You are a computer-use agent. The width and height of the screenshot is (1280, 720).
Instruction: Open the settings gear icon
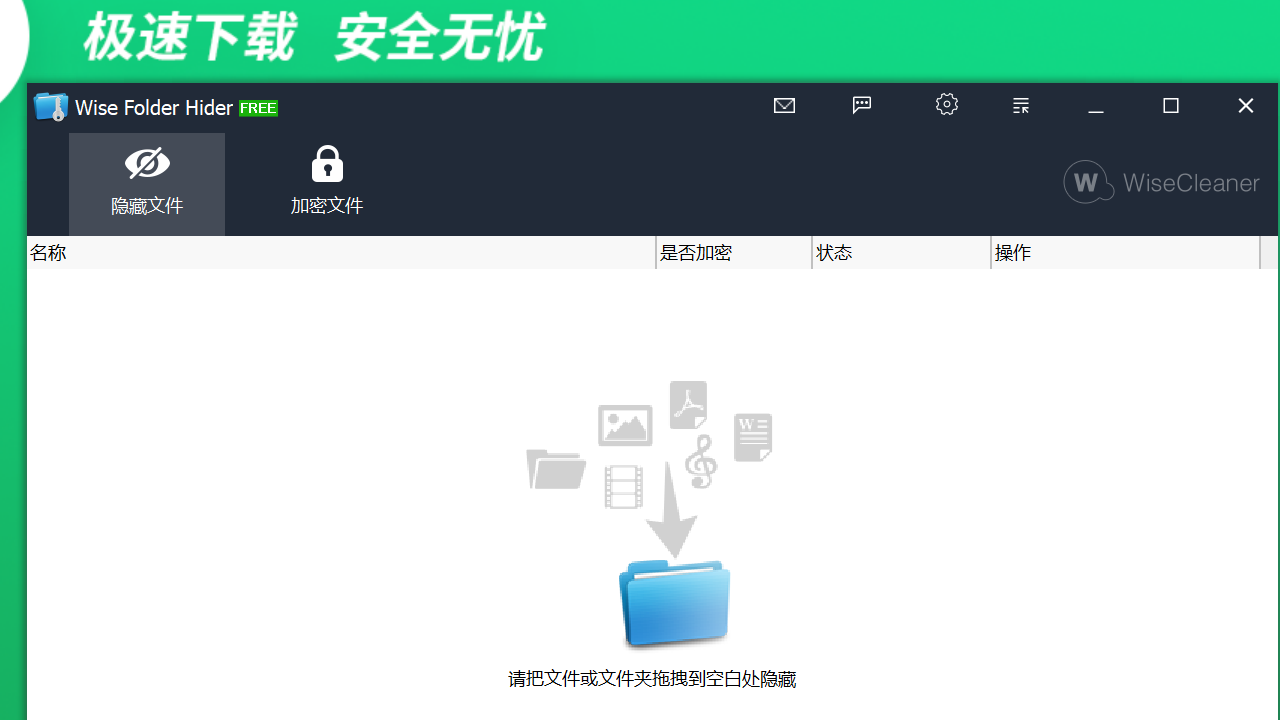[x=946, y=105]
